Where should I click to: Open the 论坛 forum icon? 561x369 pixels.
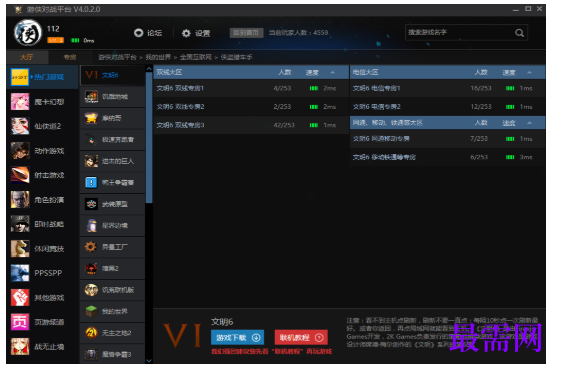[138, 33]
